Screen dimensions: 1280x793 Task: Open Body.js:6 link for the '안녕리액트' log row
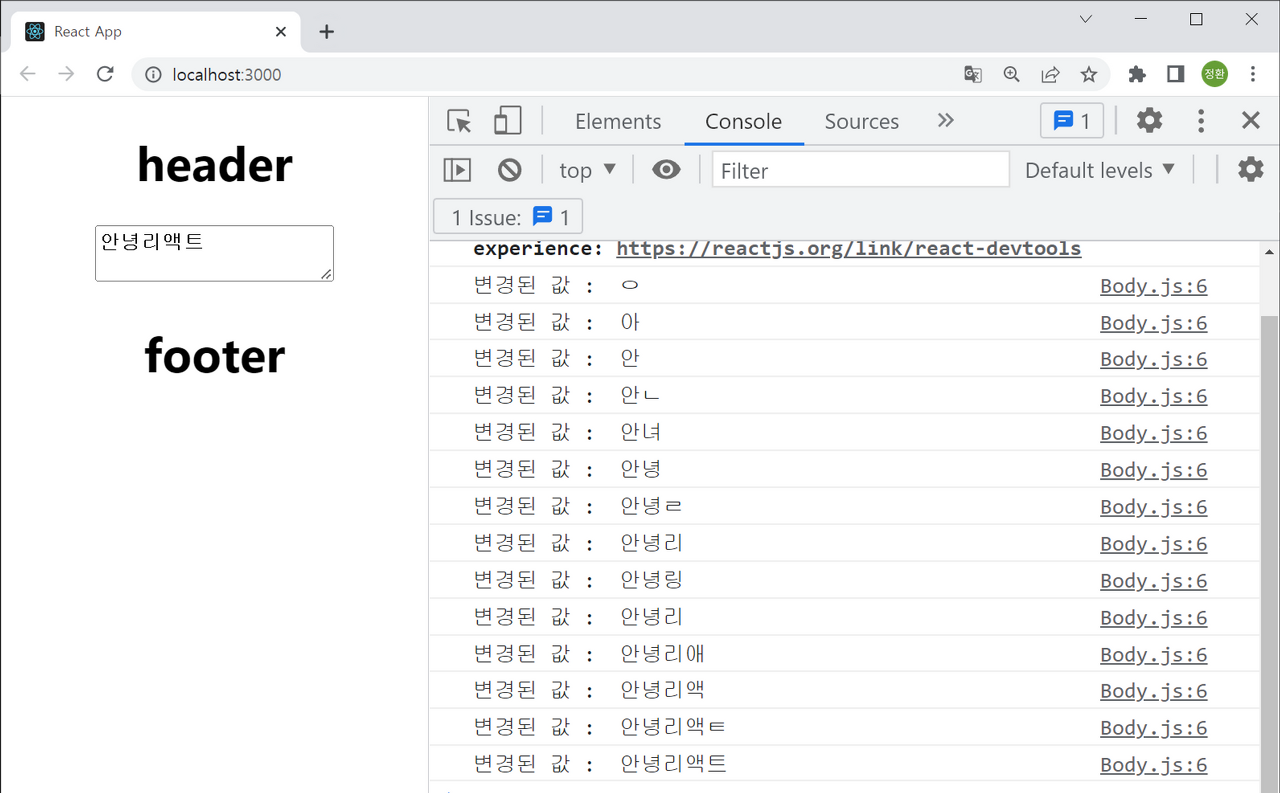click(1154, 765)
